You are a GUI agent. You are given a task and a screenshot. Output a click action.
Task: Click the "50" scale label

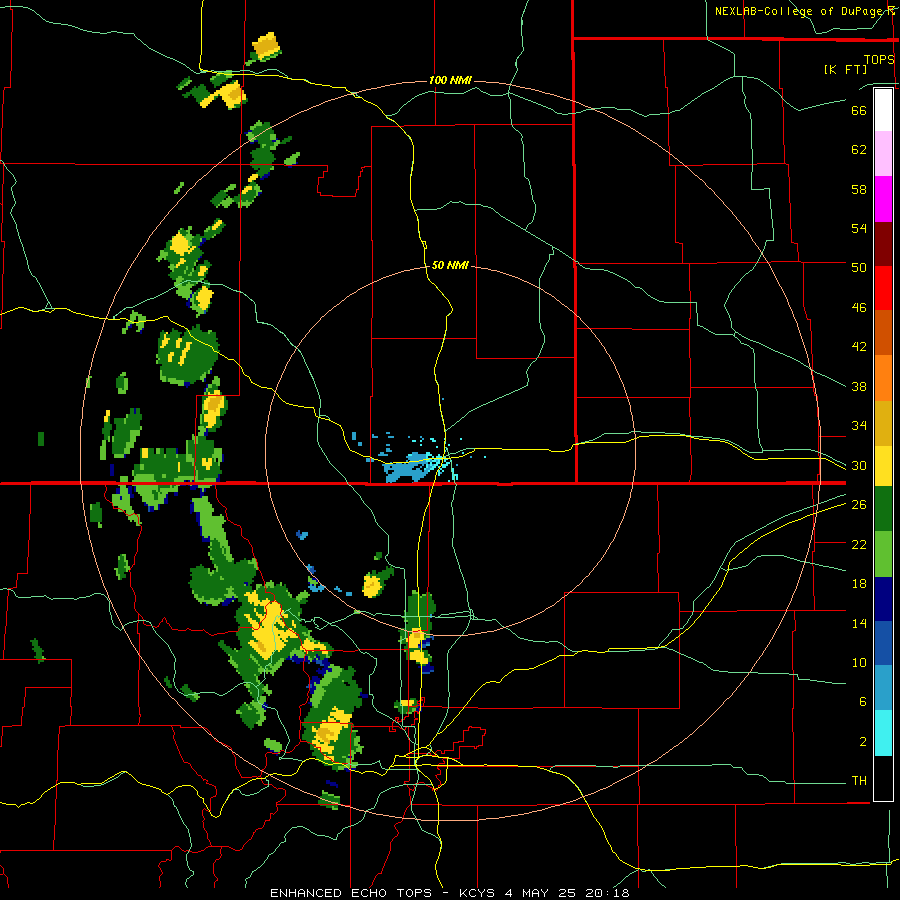tap(859, 268)
